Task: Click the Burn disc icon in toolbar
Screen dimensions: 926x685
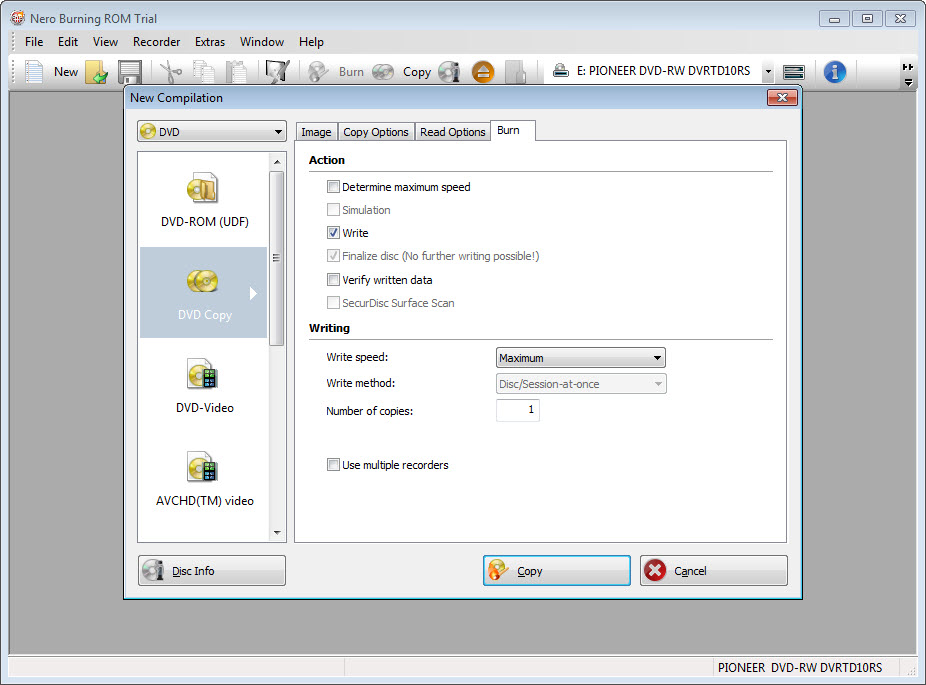Action: pos(318,72)
